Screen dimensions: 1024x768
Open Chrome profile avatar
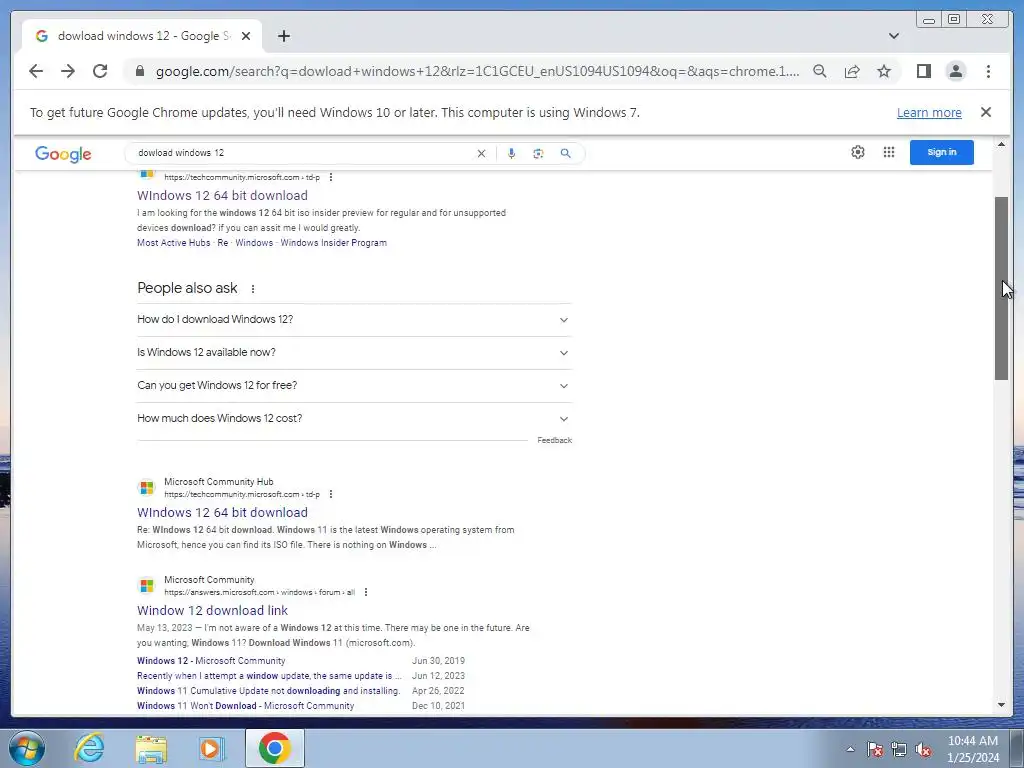955,71
